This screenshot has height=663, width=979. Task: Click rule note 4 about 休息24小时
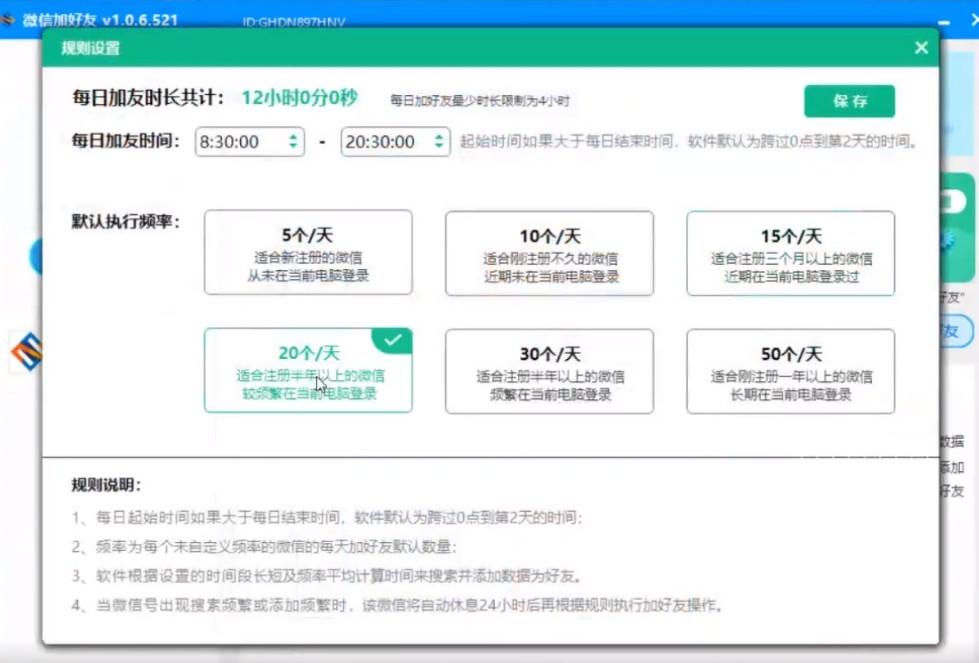(x=398, y=605)
